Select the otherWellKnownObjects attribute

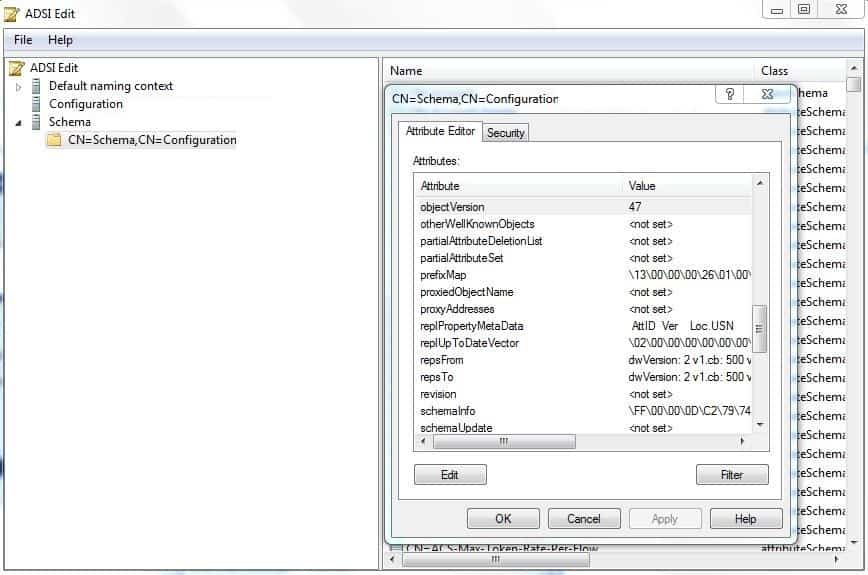[x=583, y=224]
